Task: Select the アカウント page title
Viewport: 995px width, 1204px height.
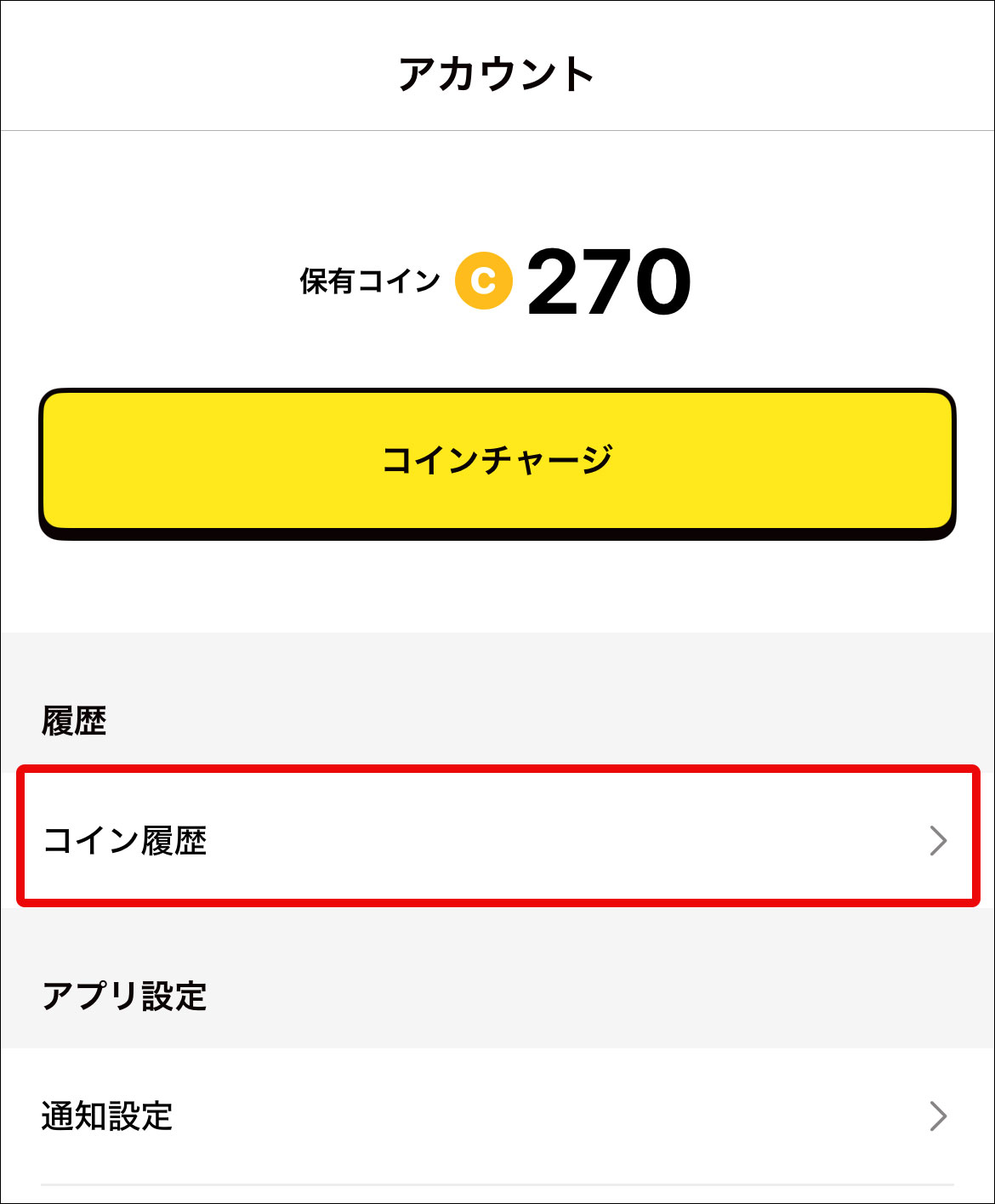Action: 496,74
